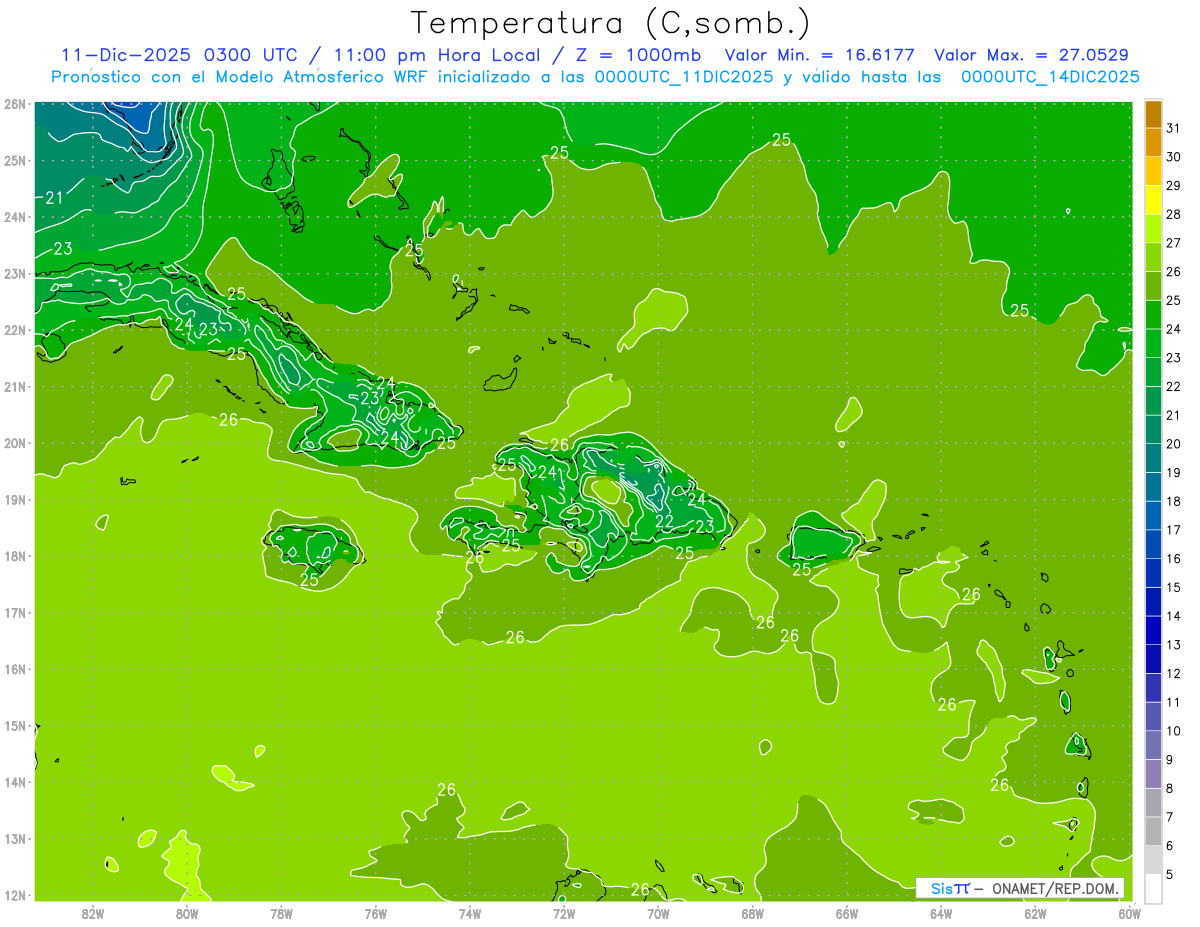Click the '72W' longitude axis label
This screenshot has height=927, width=1200.
(564, 913)
